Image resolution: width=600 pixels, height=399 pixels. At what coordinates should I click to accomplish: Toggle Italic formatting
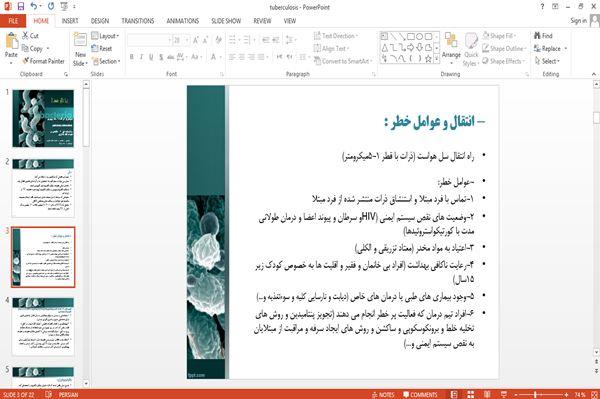point(141,57)
